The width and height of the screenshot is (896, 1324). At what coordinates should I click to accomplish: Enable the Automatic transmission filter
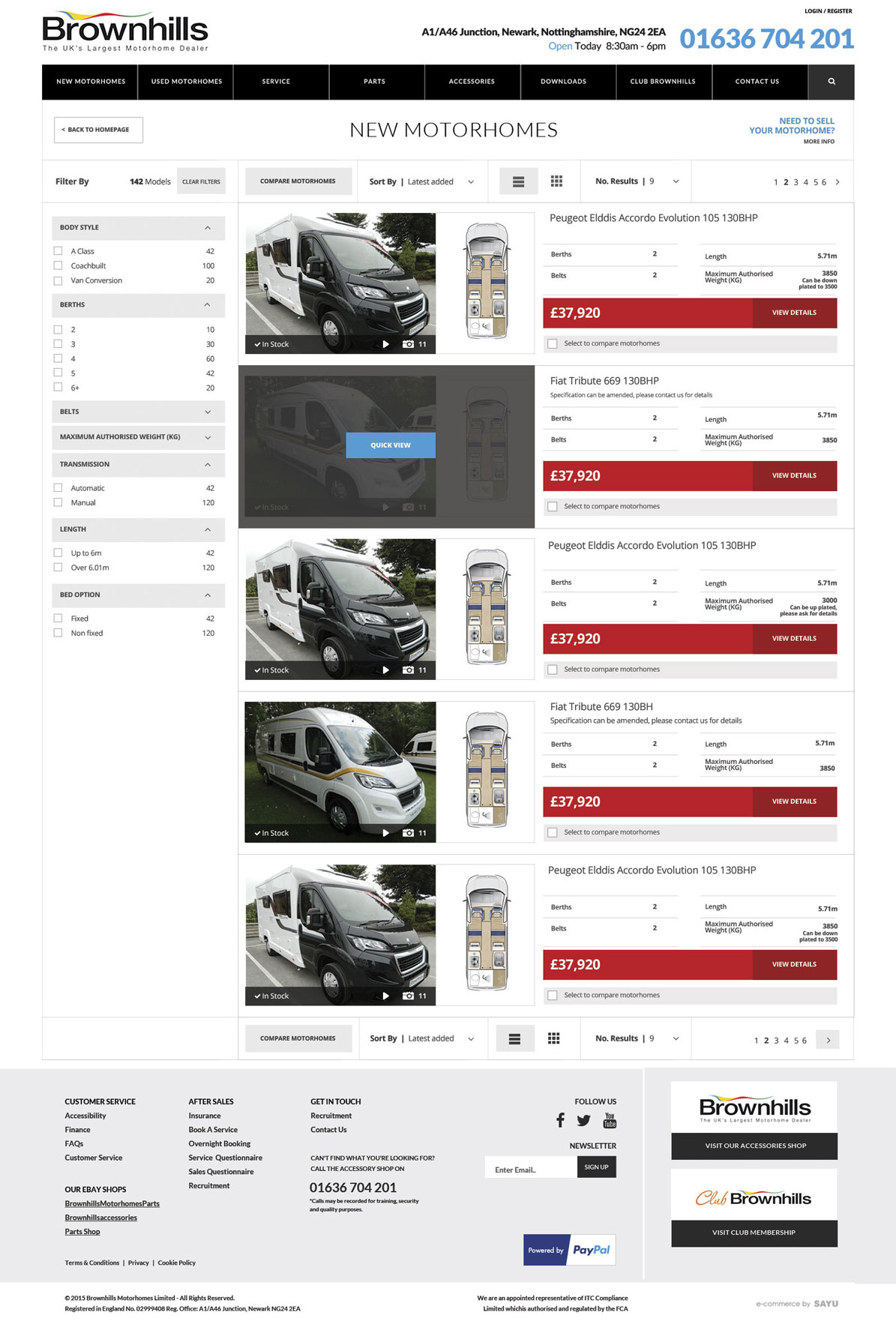coord(58,488)
